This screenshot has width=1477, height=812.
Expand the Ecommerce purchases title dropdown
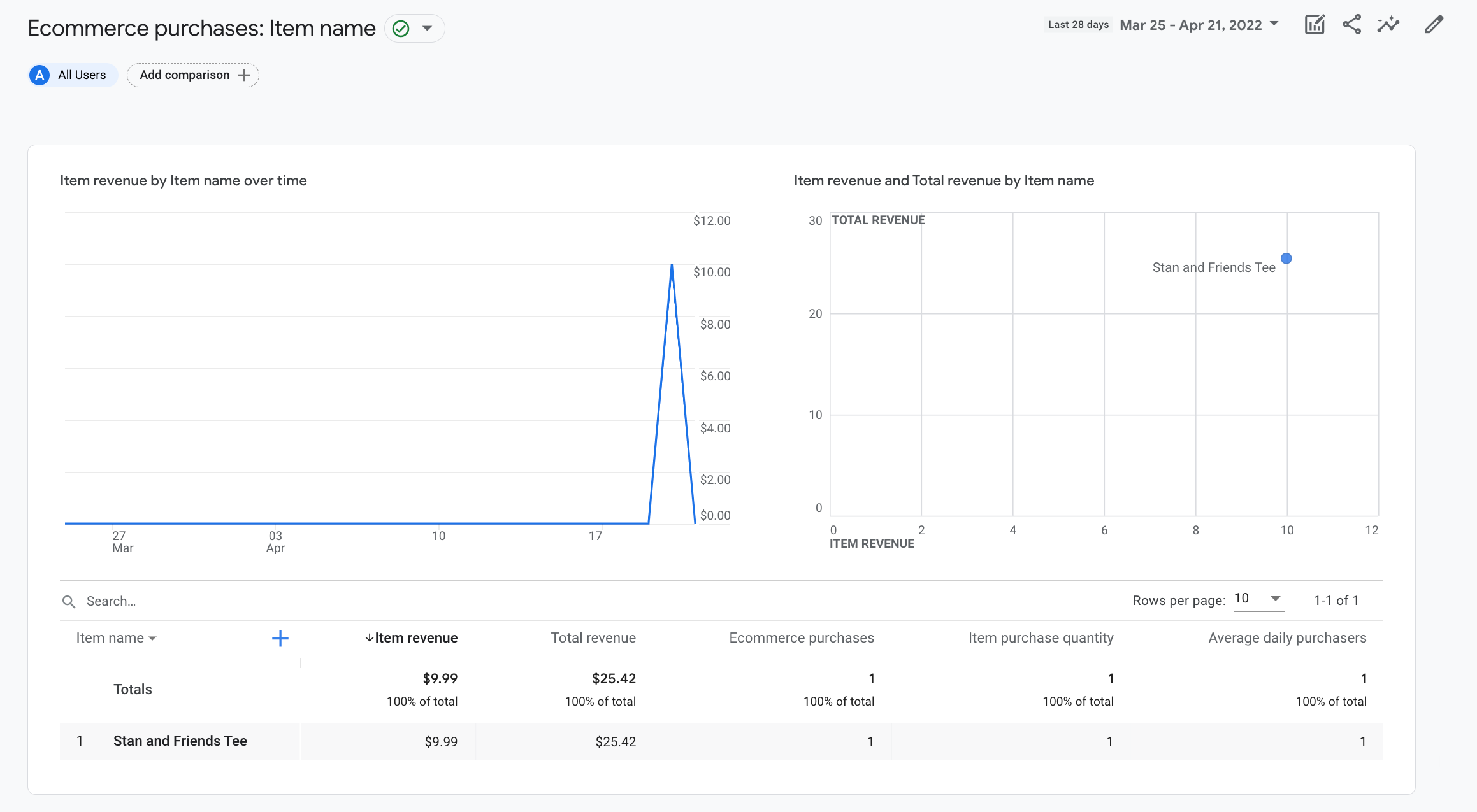tap(427, 27)
